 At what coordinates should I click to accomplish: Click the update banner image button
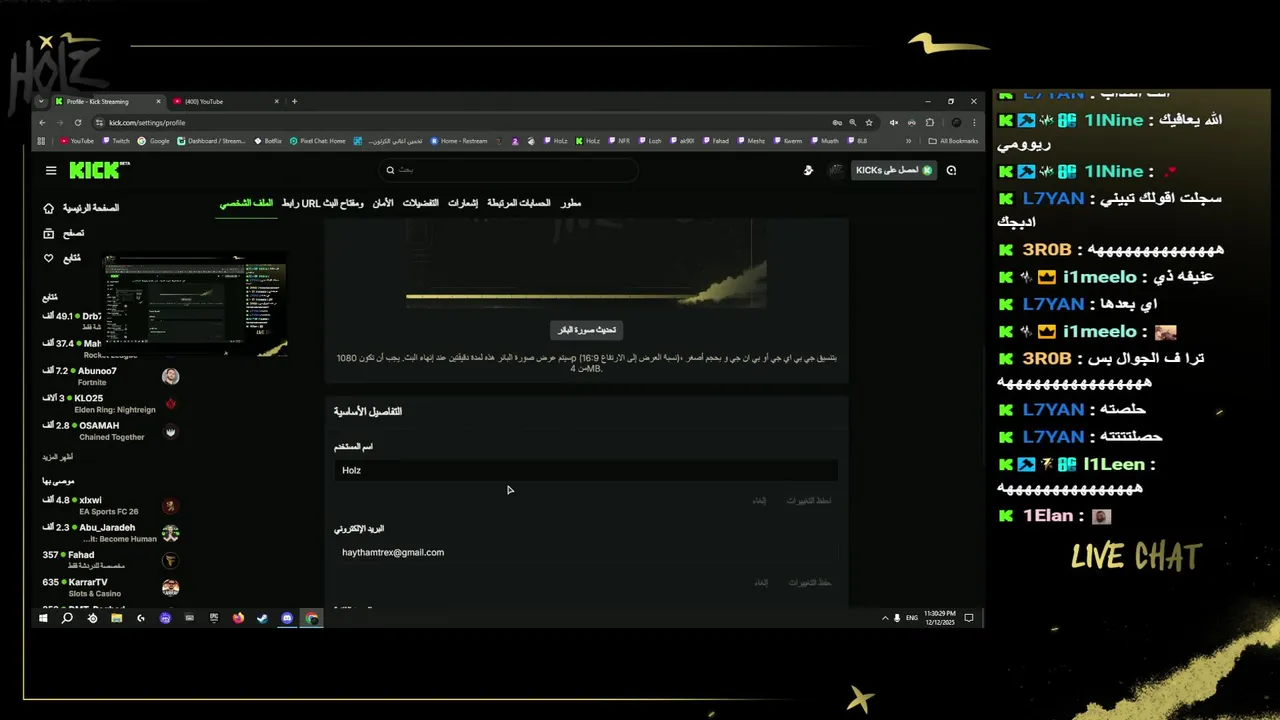tap(586, 329)
